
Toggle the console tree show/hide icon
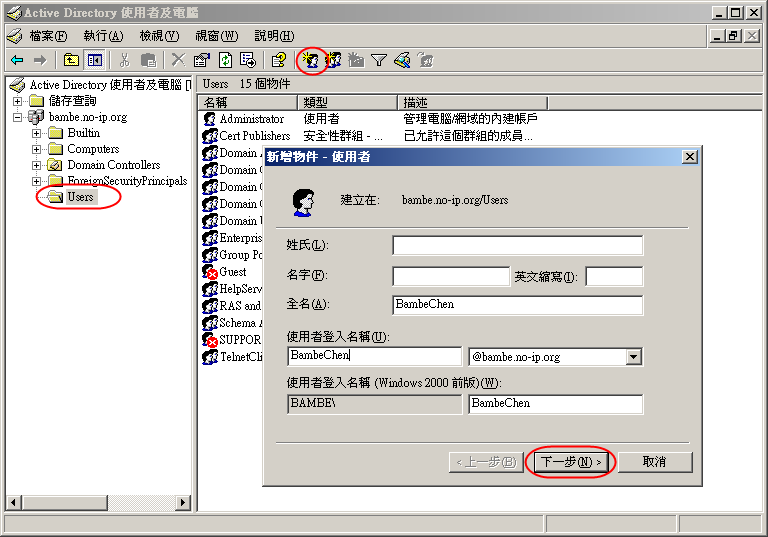[95, 60]
